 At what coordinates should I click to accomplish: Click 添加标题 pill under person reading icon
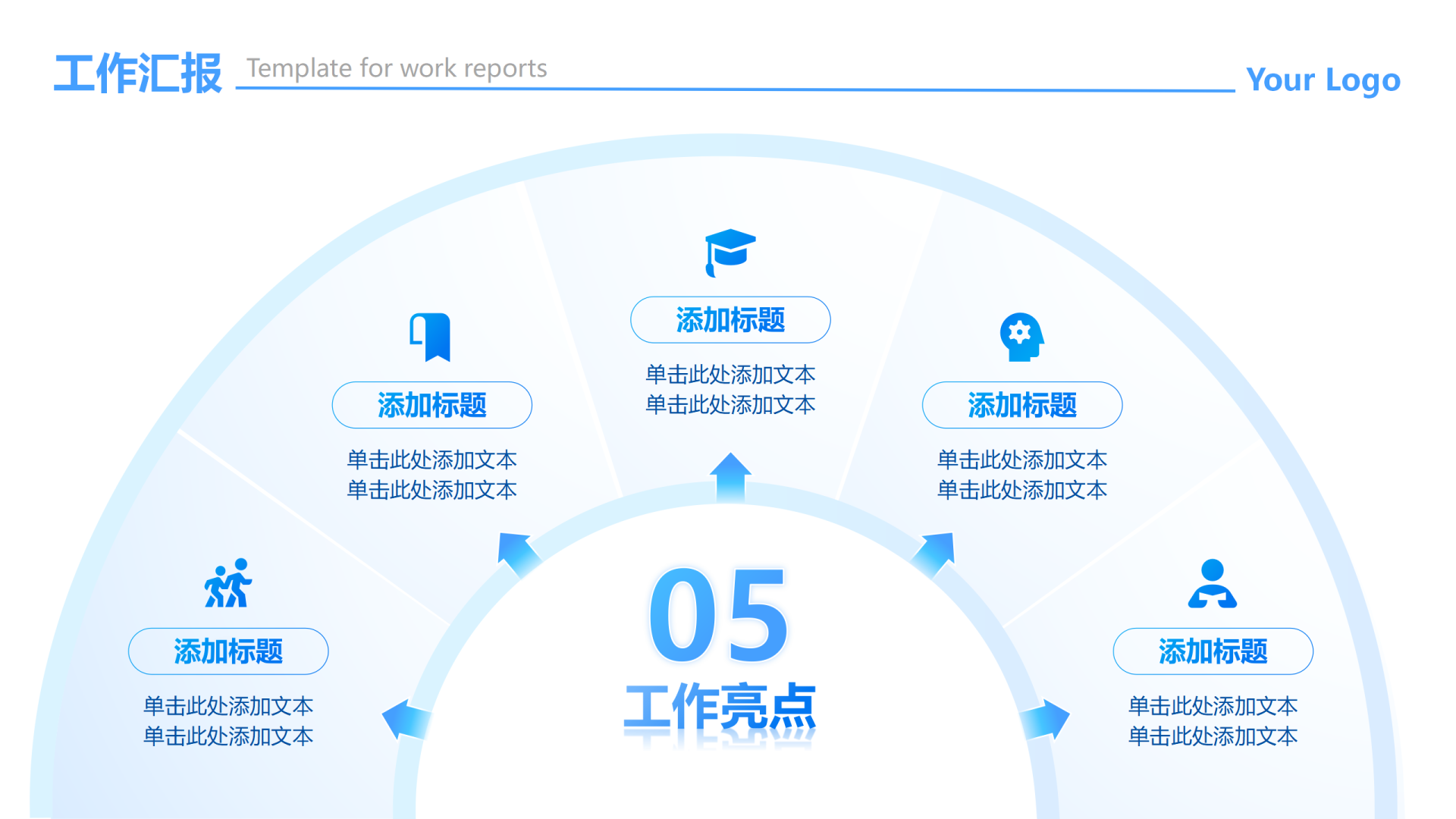tap(1213, 651)
